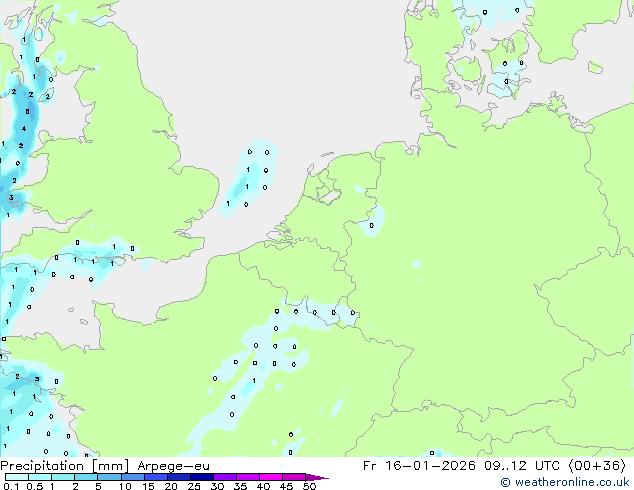The width and height of the screenshot is (634, 490).
Task: Select the 5–10 mm legend color swatch
Action: coord(109,477)
